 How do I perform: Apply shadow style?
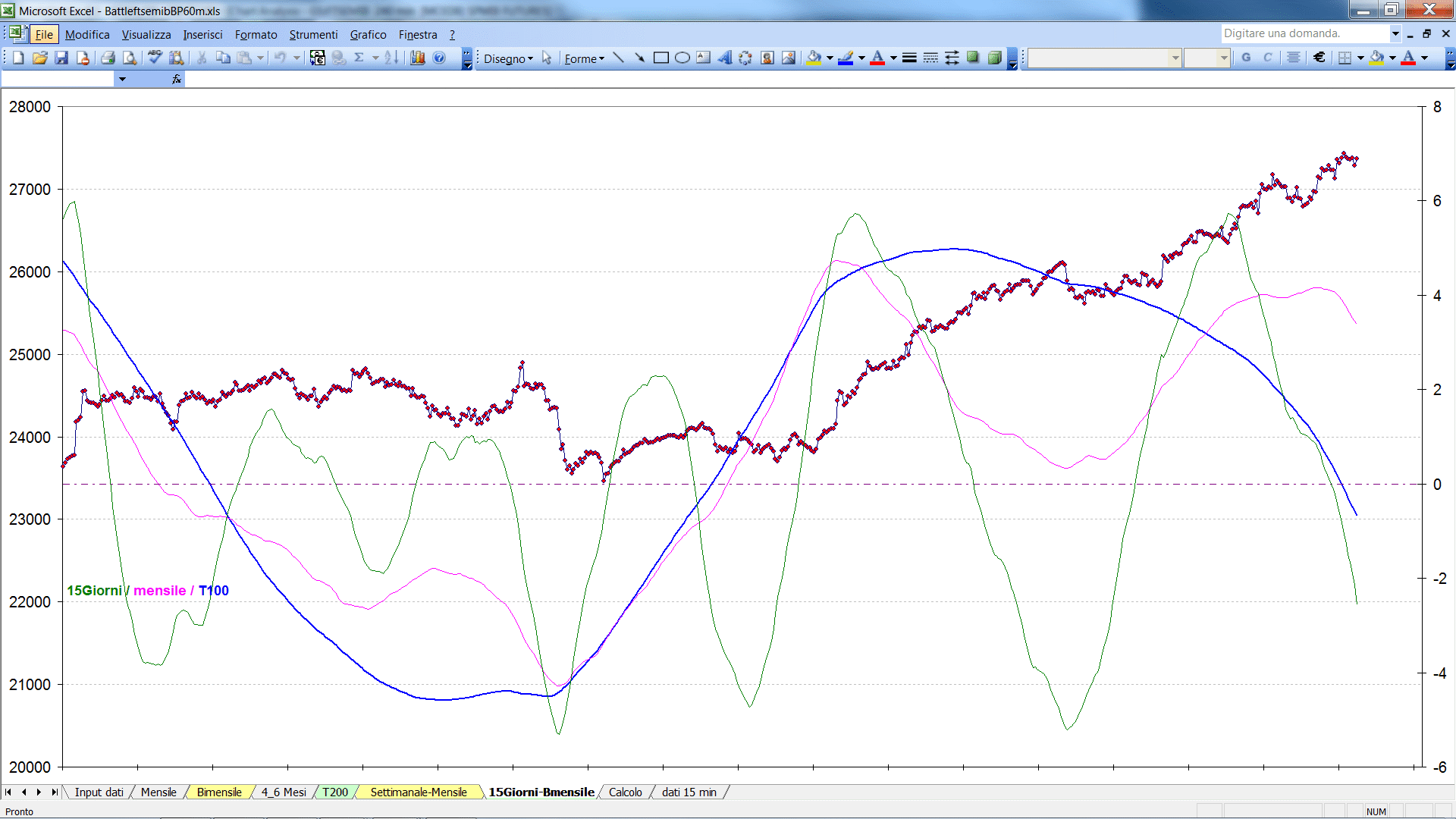click(973, 58)
